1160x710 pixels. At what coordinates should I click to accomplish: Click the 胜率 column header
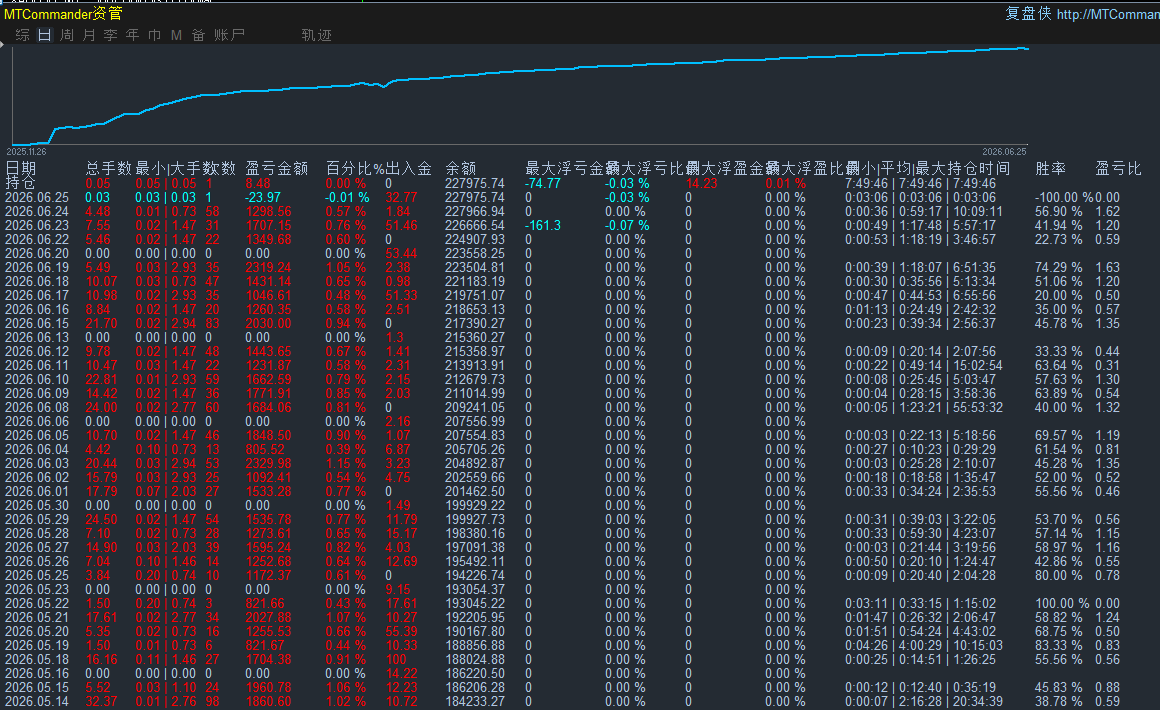[x=1051, y=169]
